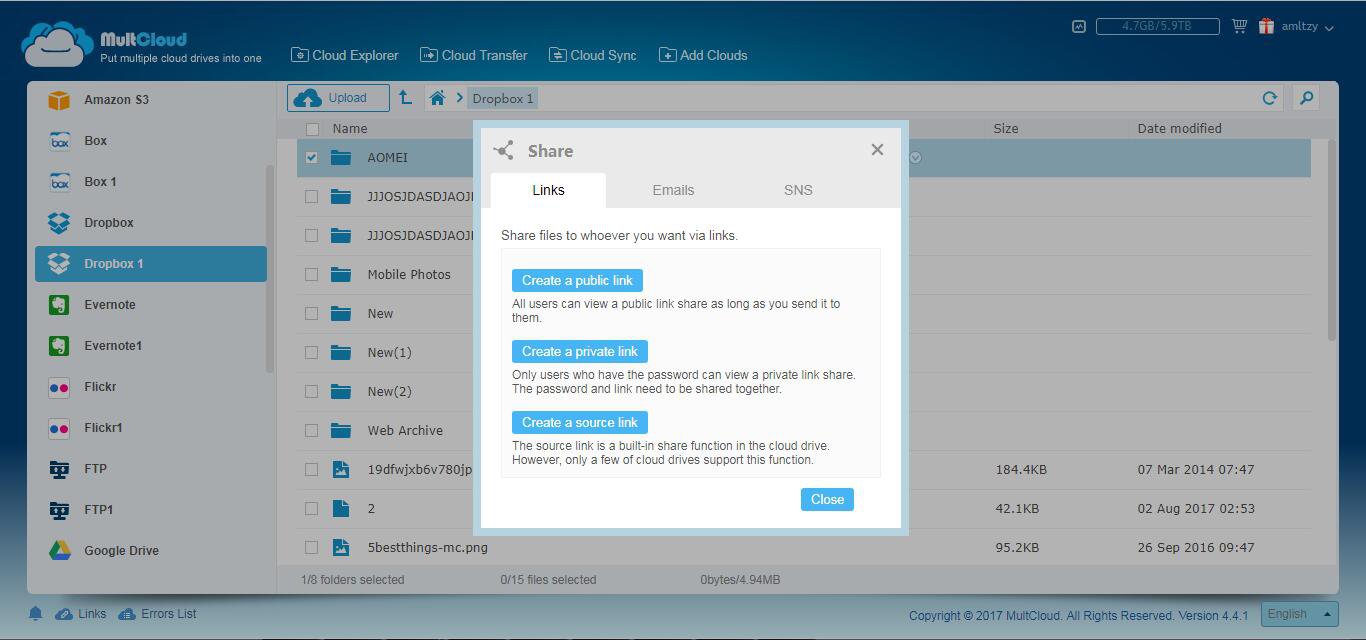The width and height of the screenshot is (1366, 640).
Task: Select Box 1 drive in sidebar
Action: pos(151,182)
